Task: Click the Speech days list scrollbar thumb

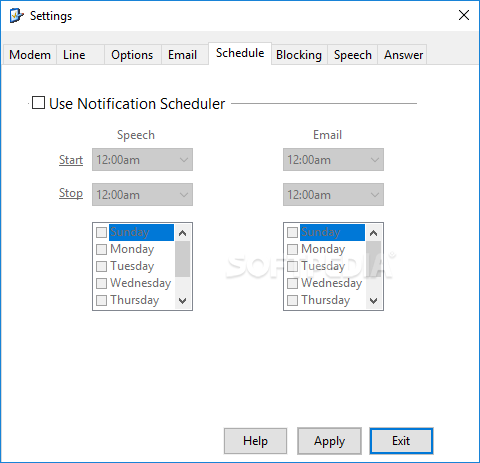Action: click(x=182, y=259)
